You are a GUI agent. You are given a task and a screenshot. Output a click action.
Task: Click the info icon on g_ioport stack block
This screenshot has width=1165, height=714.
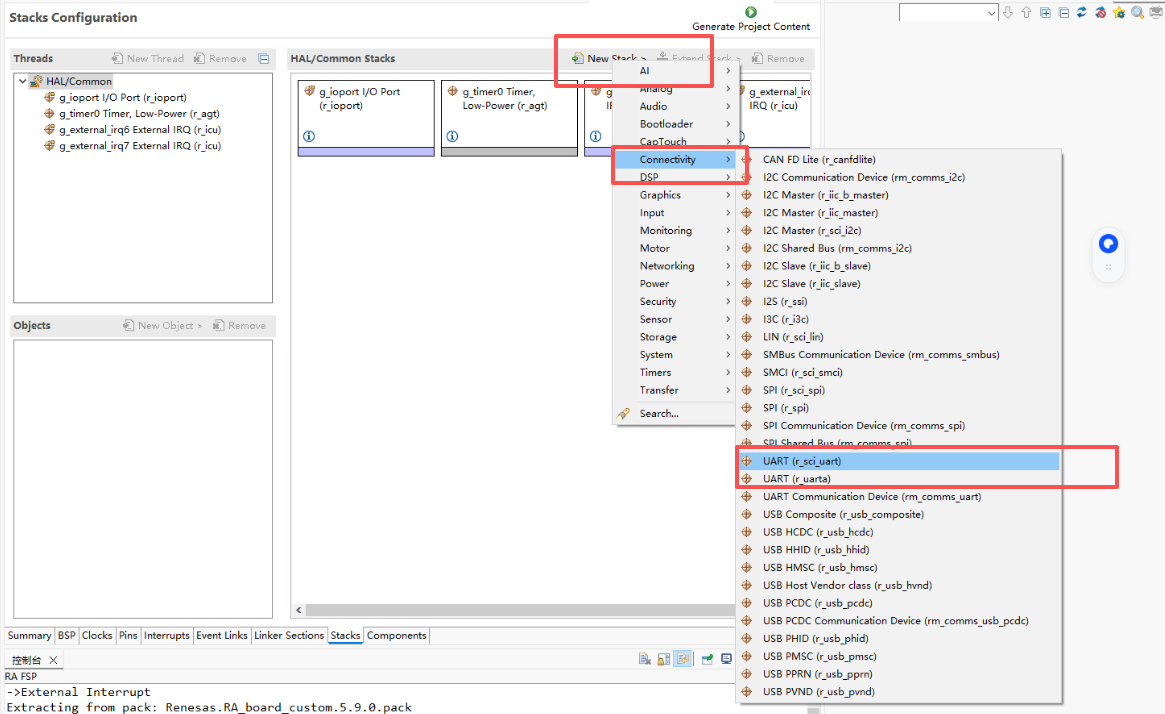tap(309, 136)
